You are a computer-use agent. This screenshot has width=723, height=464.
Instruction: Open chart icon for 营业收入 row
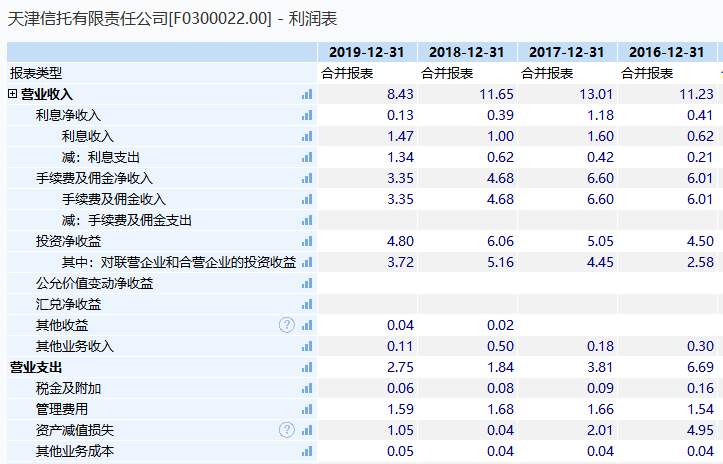pos(307,94)
